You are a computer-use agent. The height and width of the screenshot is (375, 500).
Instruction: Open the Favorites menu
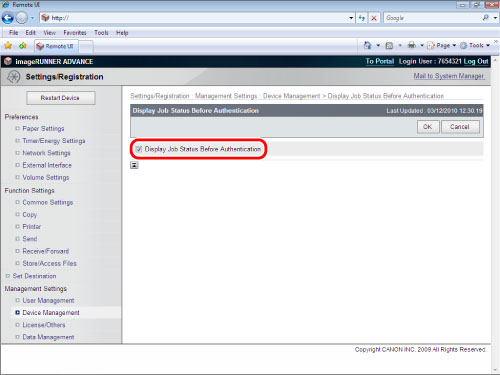(75, 33)
